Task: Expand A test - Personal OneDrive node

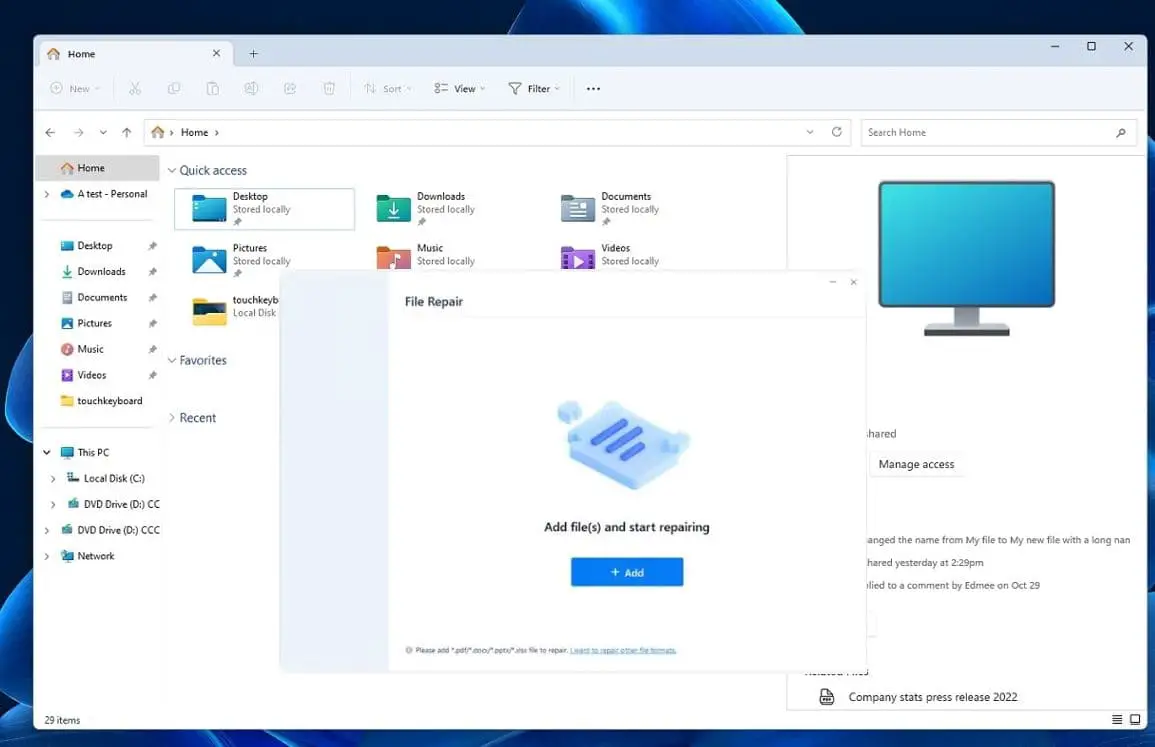Action: click(46, 194)
